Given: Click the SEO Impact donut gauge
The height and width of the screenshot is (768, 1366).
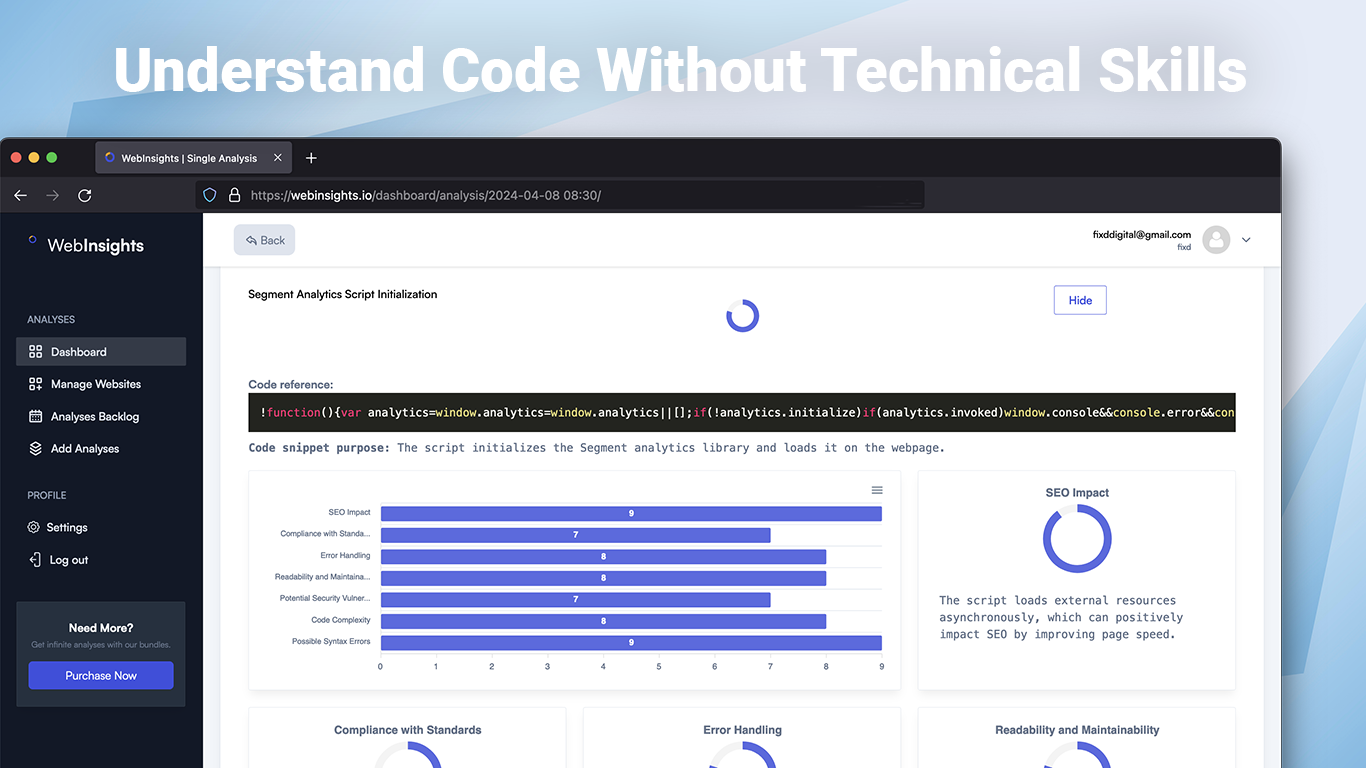Looking at the screenshot, I should (x=1077, y=539).
